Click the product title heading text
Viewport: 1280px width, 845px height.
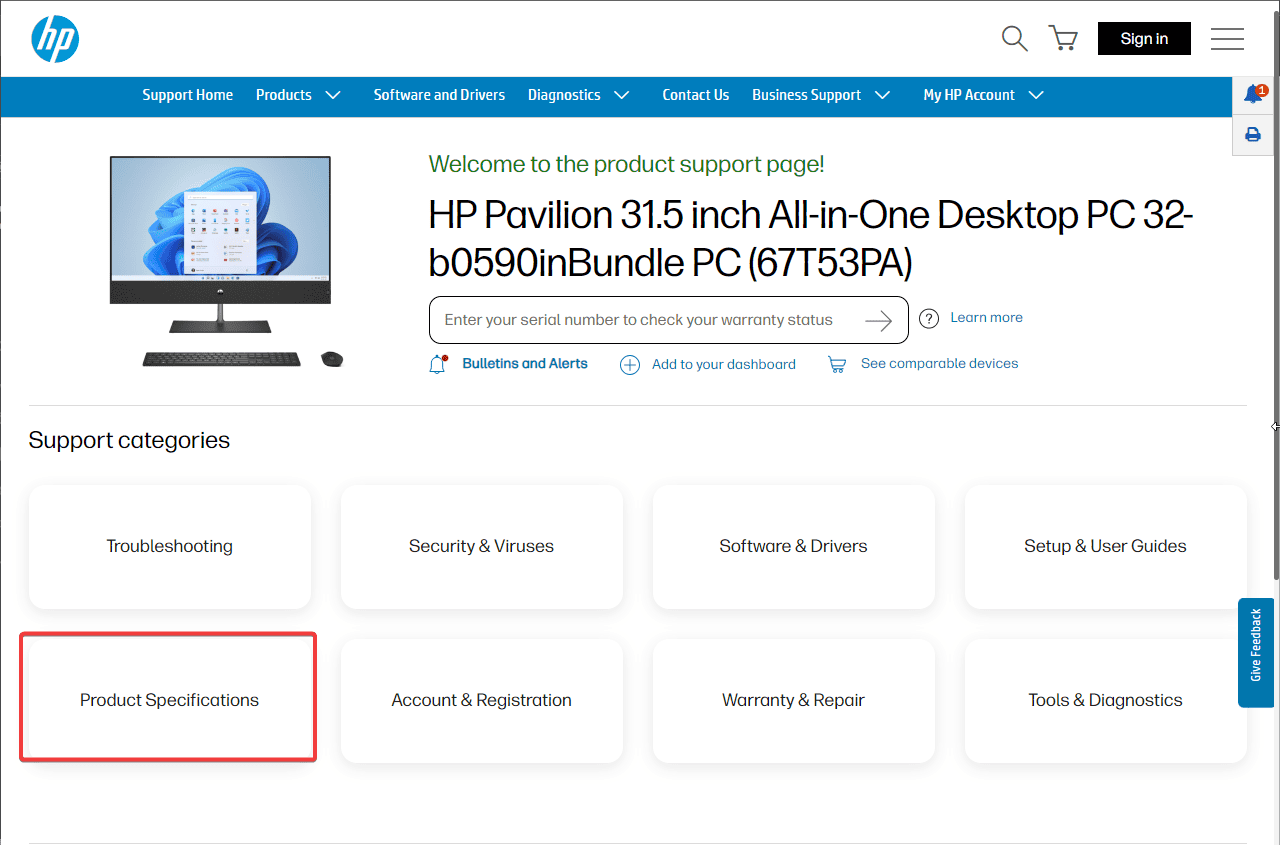(811, 239)
